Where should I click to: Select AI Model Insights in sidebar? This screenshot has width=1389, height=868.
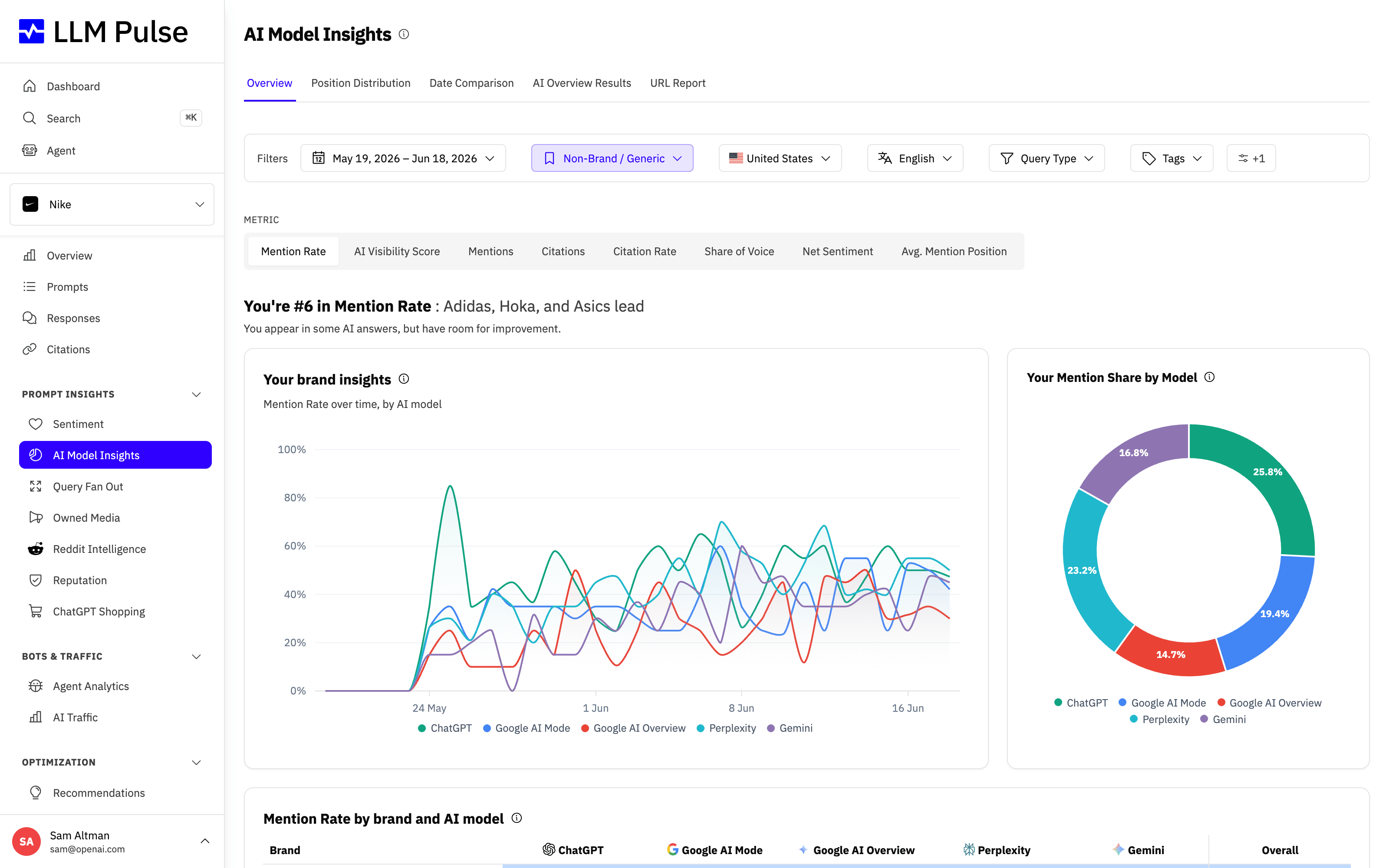(x=115, y=455)
